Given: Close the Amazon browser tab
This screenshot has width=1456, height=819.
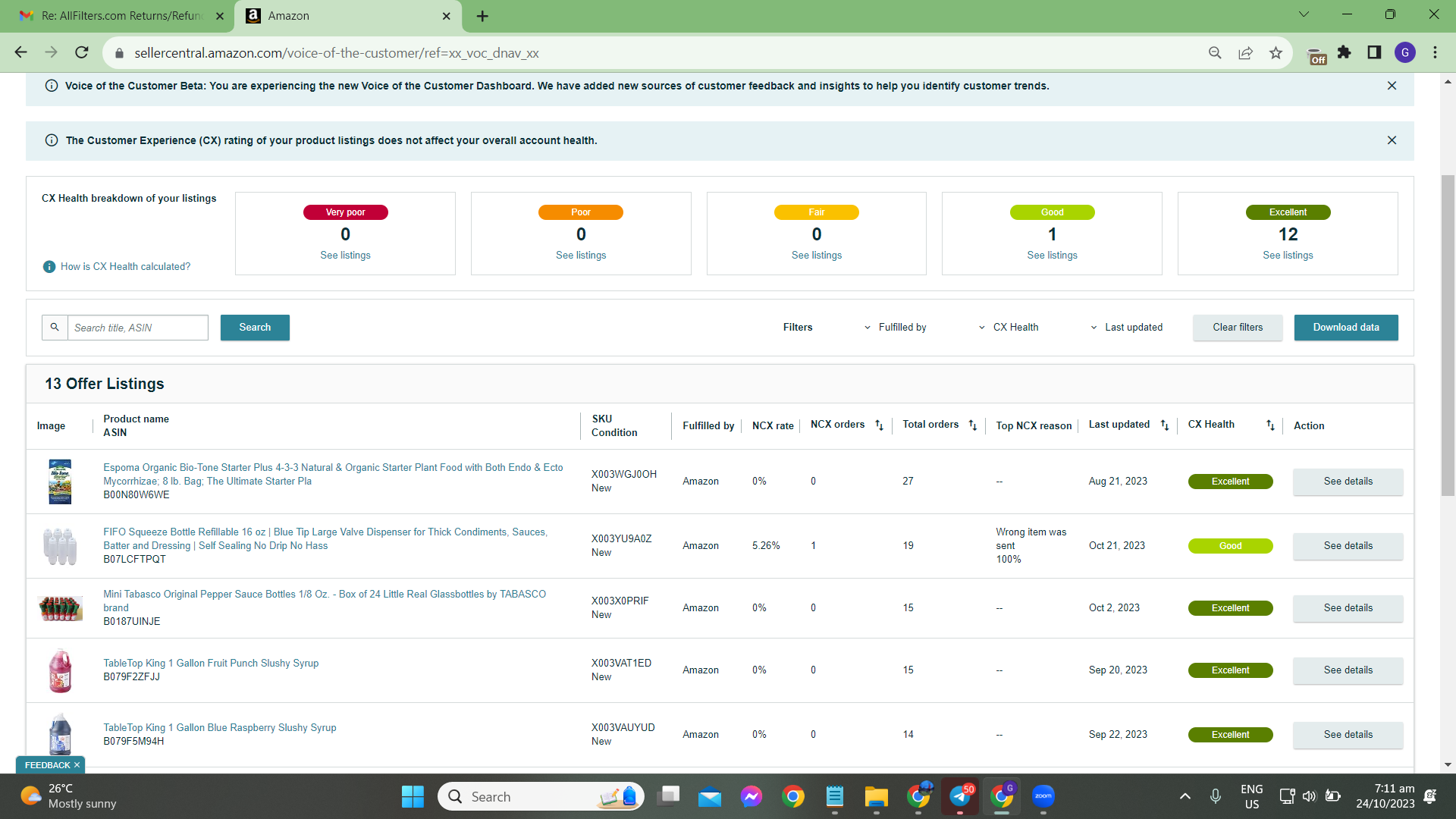Looking at the screenshot, I should [446, 16].
